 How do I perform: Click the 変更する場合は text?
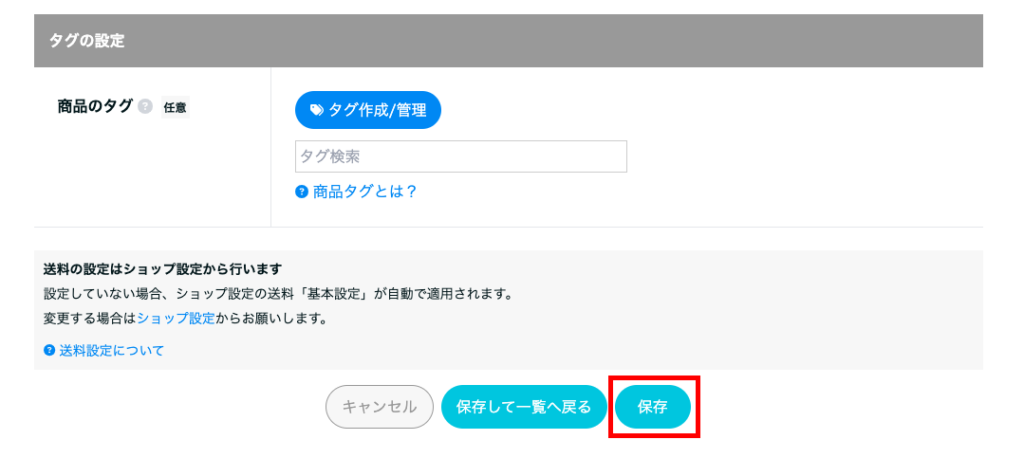[x=90, y=319]
